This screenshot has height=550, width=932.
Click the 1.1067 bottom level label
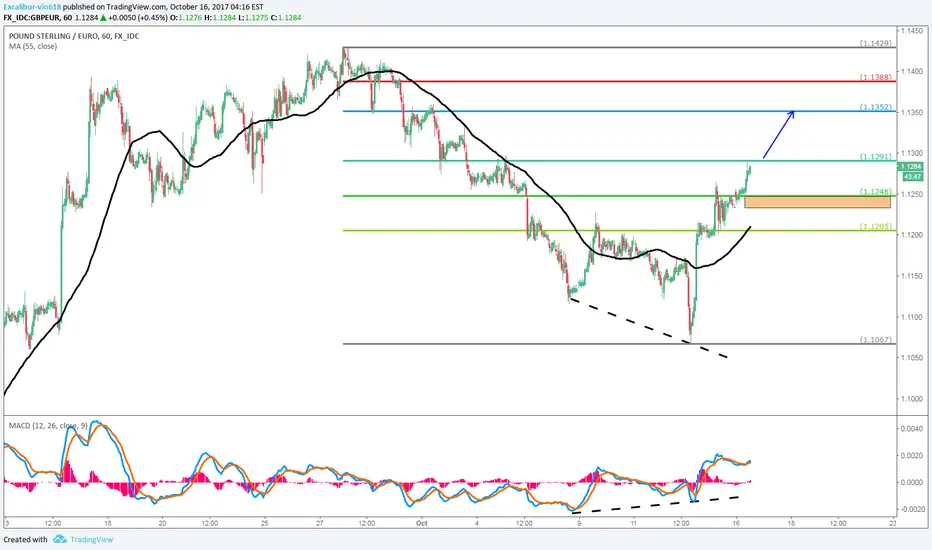(876, 340)
